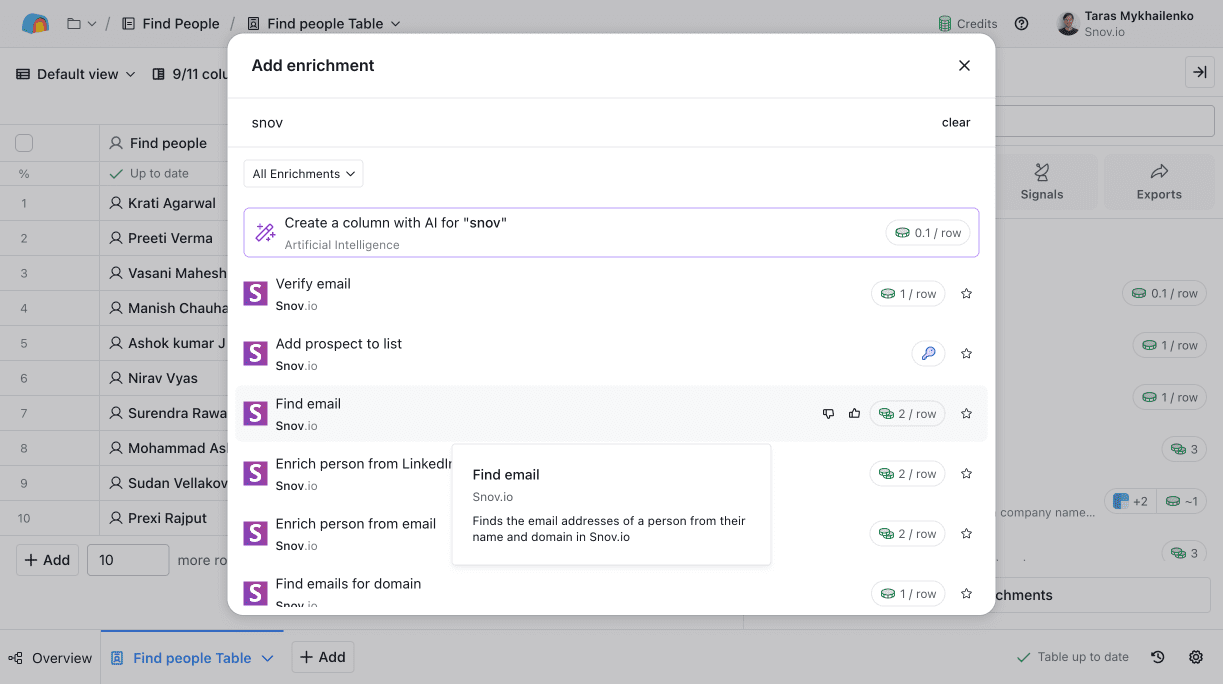This screenshot has height=684, width=1223.
Task: Click the key icon for Add prospect to list
Action: [928, 353]
